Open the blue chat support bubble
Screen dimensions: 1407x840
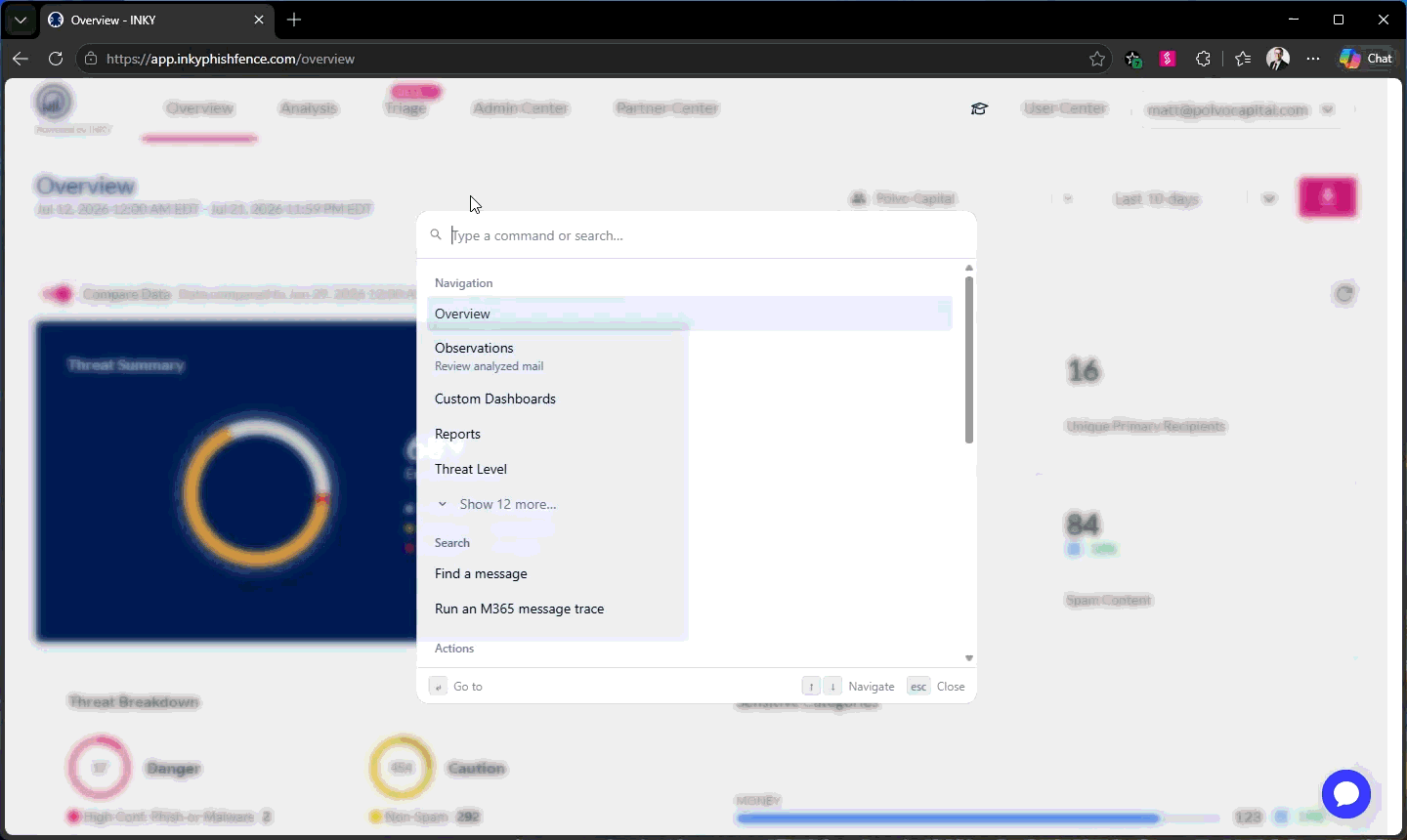tap(1346, 794)
